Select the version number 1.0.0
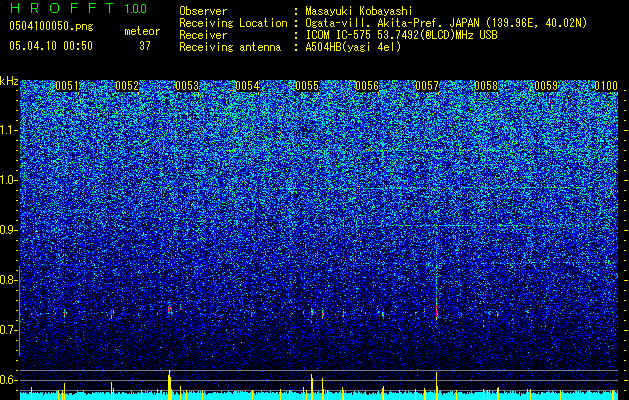629x400 pixels. (135, 9)
